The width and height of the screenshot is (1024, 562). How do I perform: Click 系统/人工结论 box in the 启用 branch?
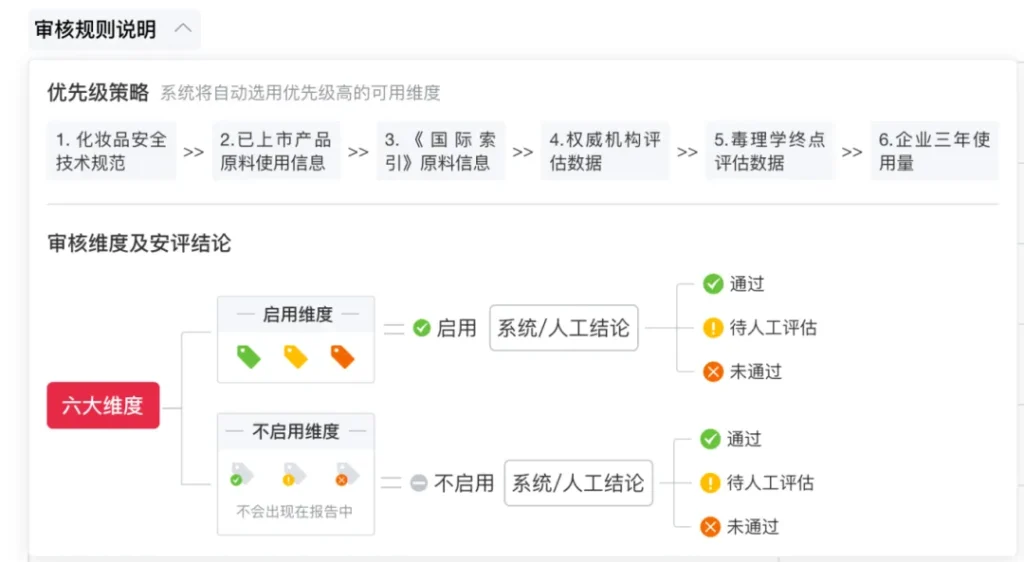(x=564, y=328)
